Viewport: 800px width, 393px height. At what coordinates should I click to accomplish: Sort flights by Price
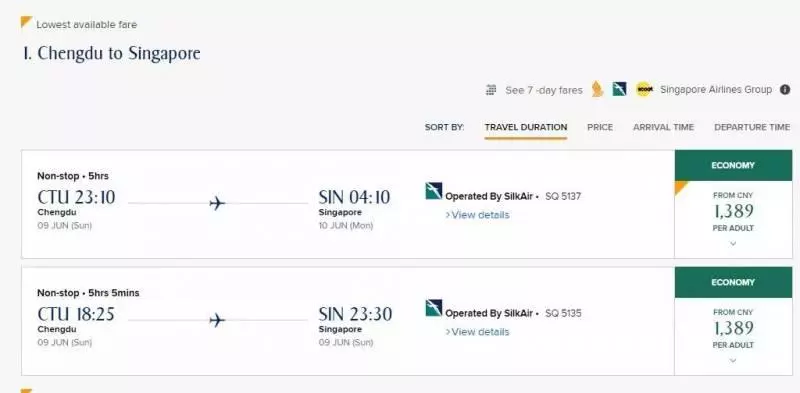600,128
